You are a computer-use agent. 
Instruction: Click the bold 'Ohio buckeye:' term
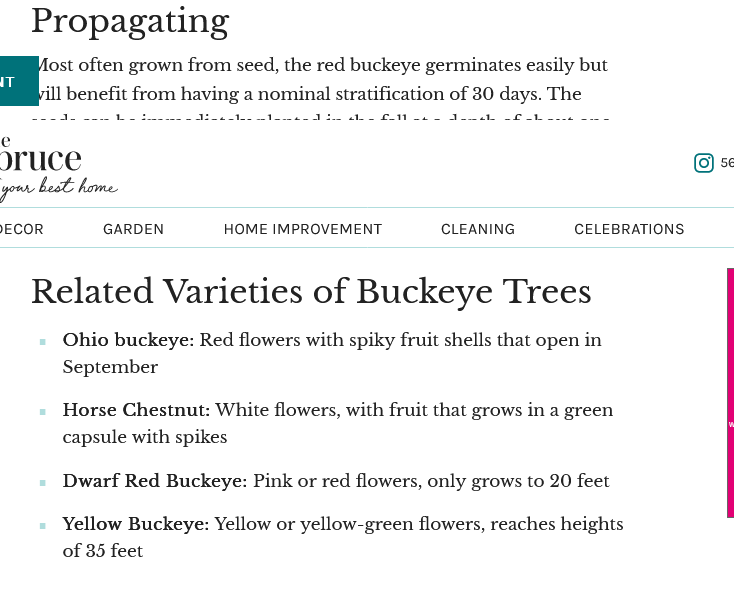click(128, 340)
